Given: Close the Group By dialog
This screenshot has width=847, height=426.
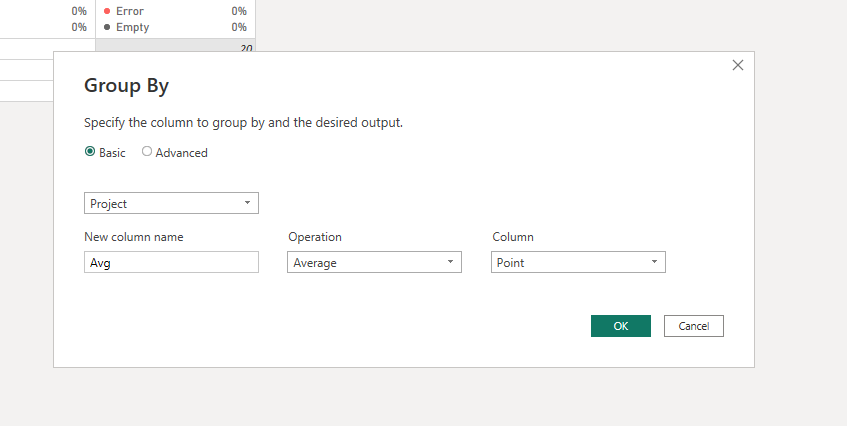Looking at the screenshot, I should coord(737,65).
